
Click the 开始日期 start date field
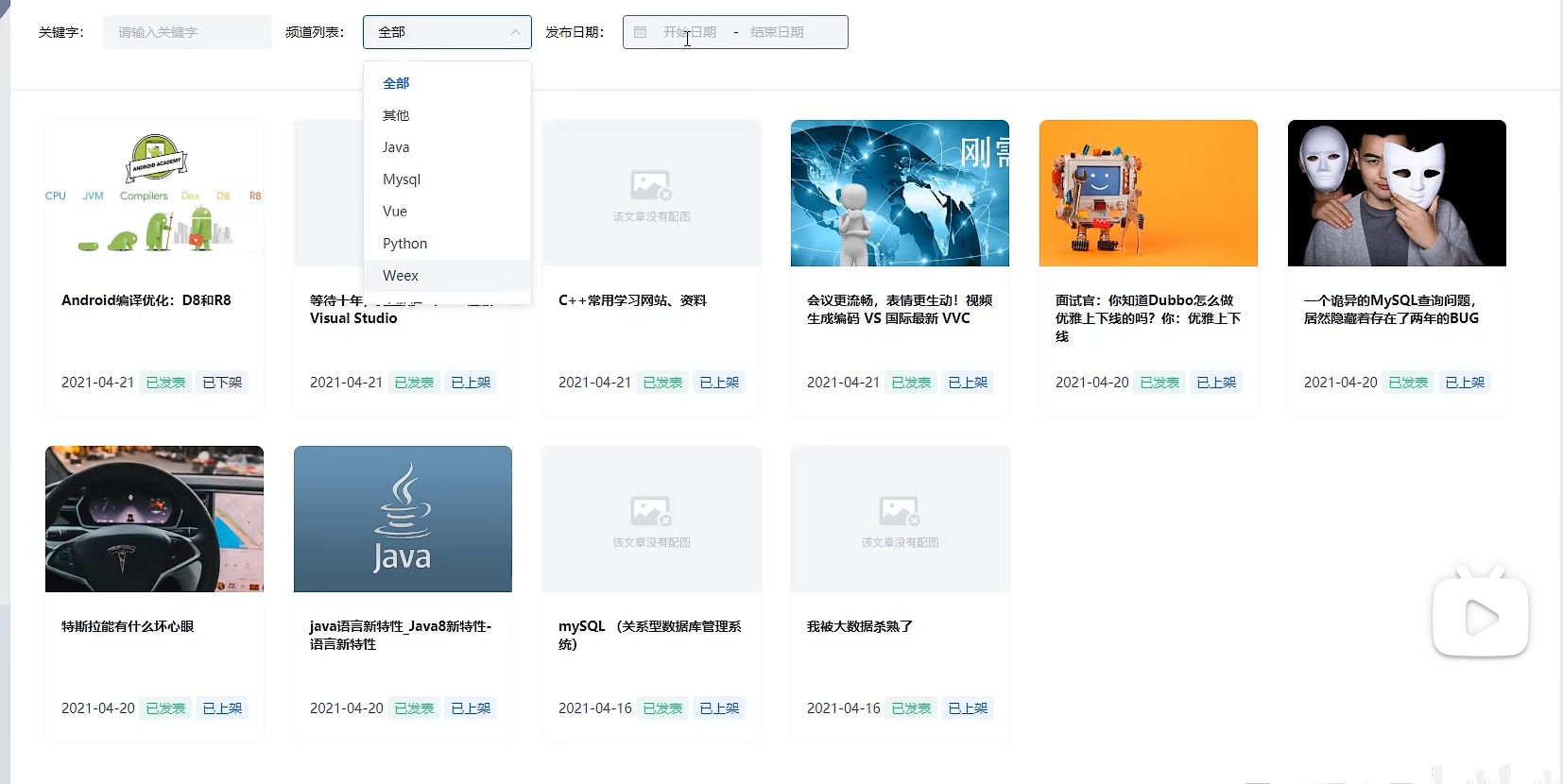point(690,32)
